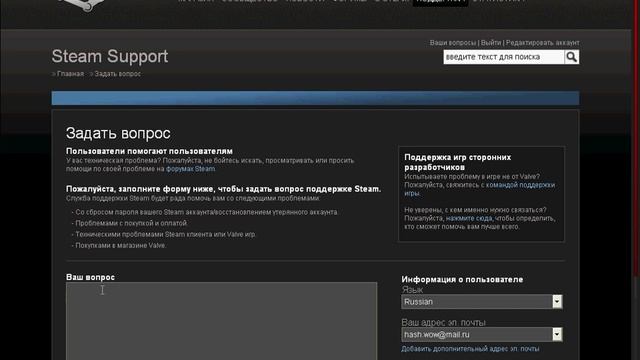Click the 'Ваш вопрос' field label
Viewport: 640px width, 360px height.
coord(91,277)
